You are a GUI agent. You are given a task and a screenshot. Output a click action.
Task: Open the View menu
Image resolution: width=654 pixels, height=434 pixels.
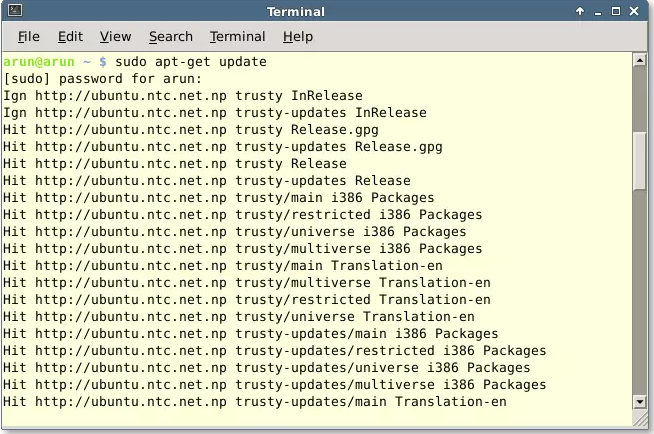pos(115,36)
